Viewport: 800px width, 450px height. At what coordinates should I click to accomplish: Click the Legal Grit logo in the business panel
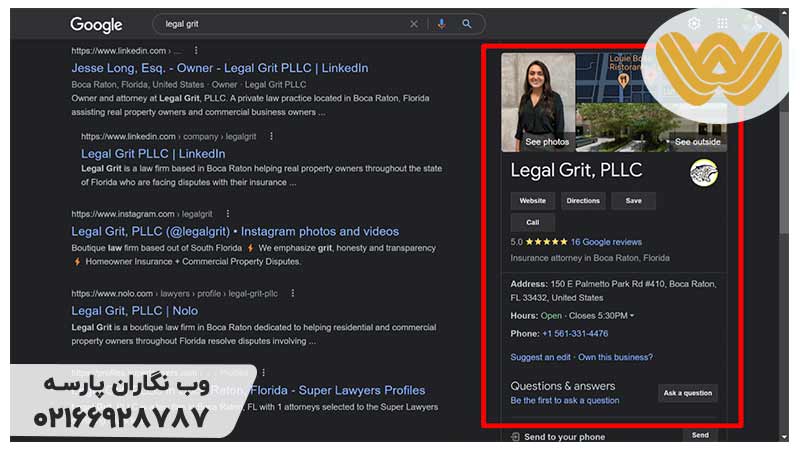click(703, 172)
